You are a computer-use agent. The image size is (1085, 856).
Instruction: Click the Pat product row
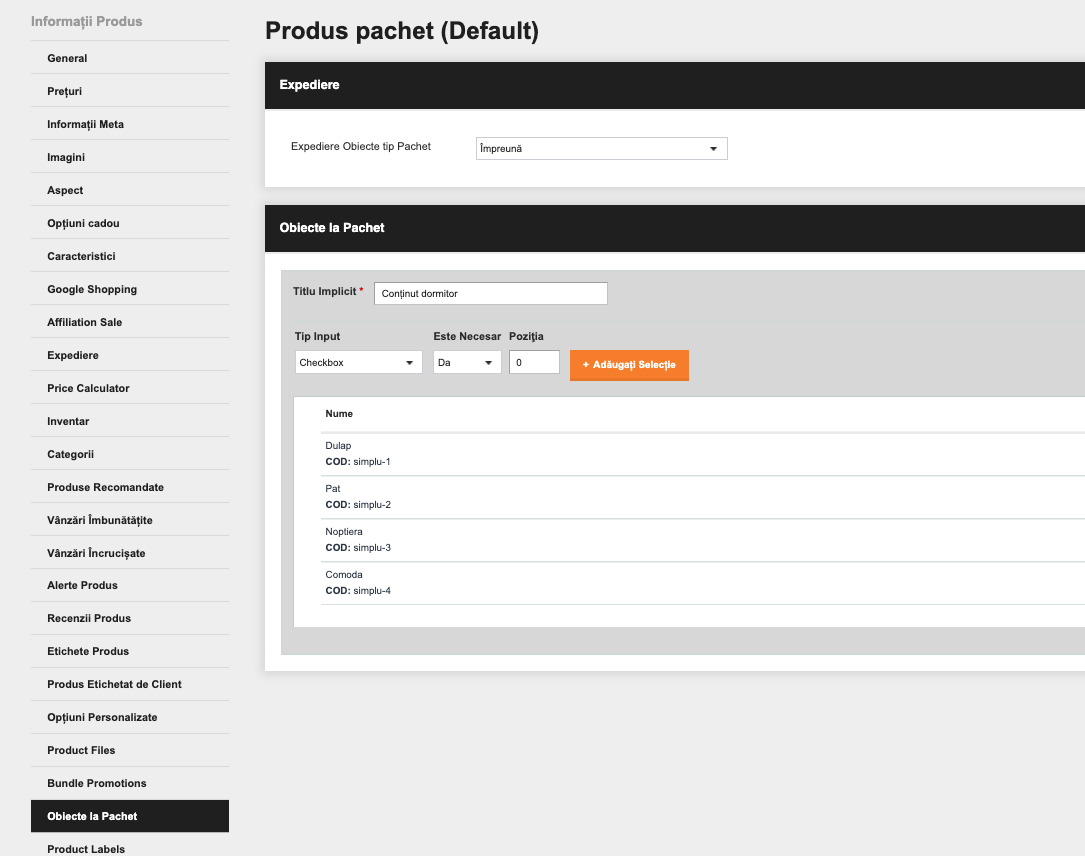pos(703,497)
